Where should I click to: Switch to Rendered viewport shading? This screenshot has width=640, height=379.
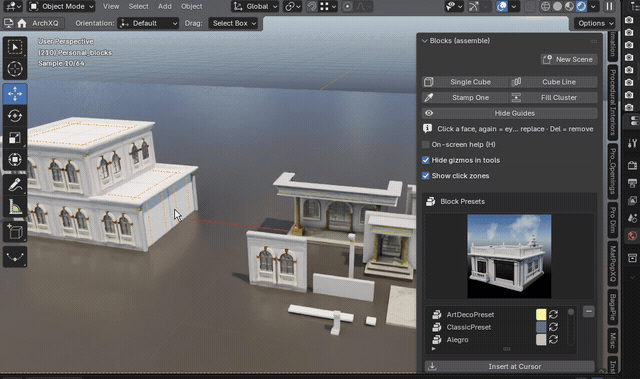581,7
